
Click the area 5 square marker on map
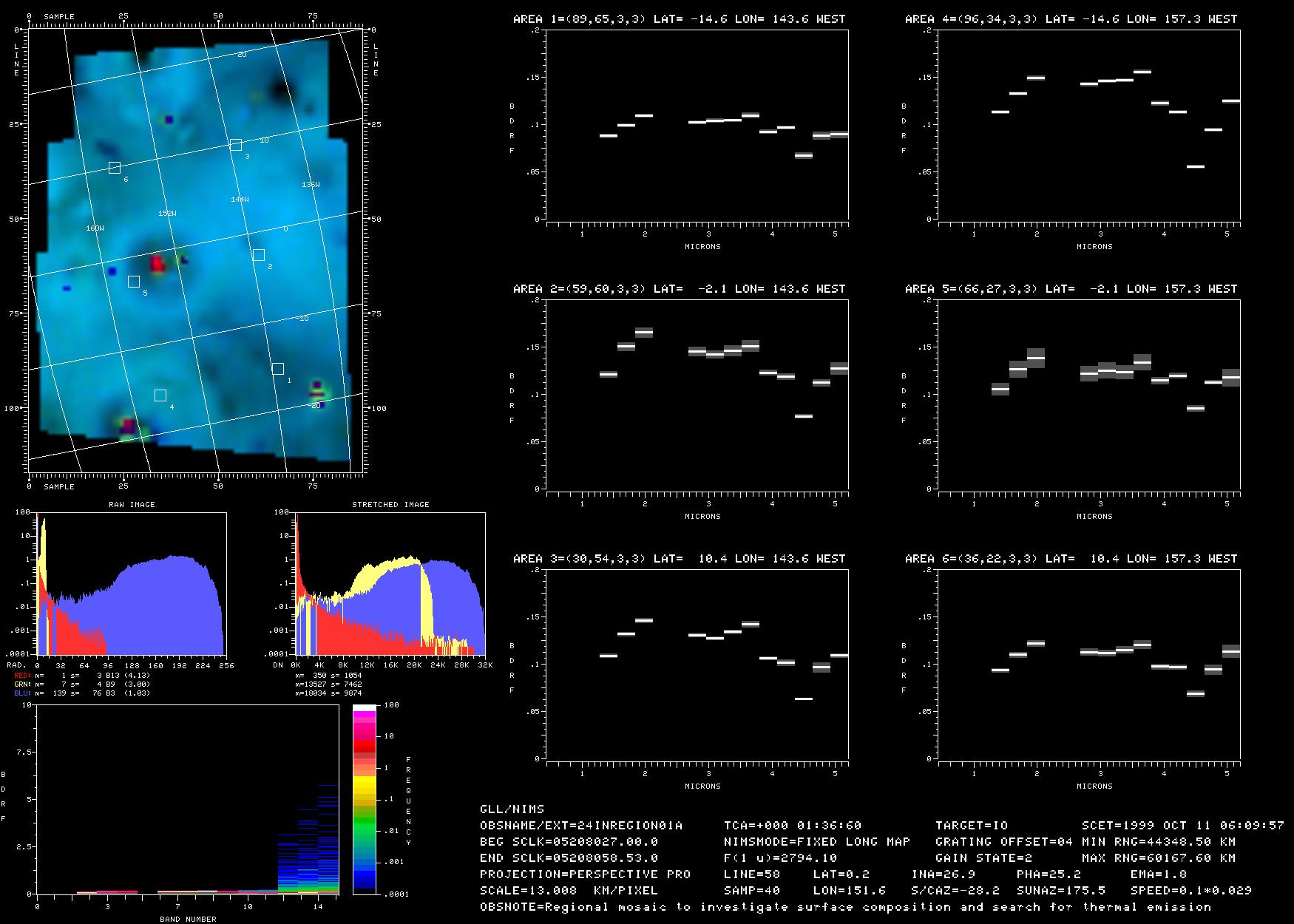point(134,282)
